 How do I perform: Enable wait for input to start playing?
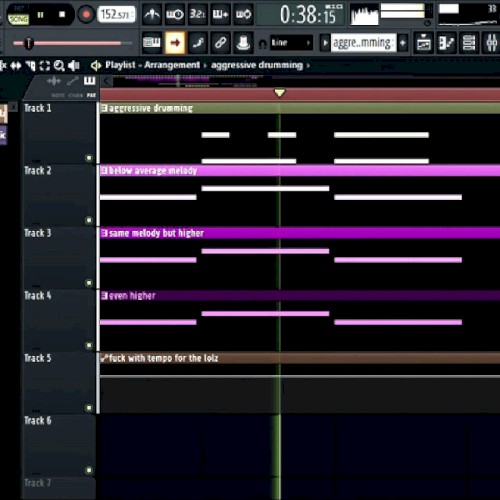[175, 15]
